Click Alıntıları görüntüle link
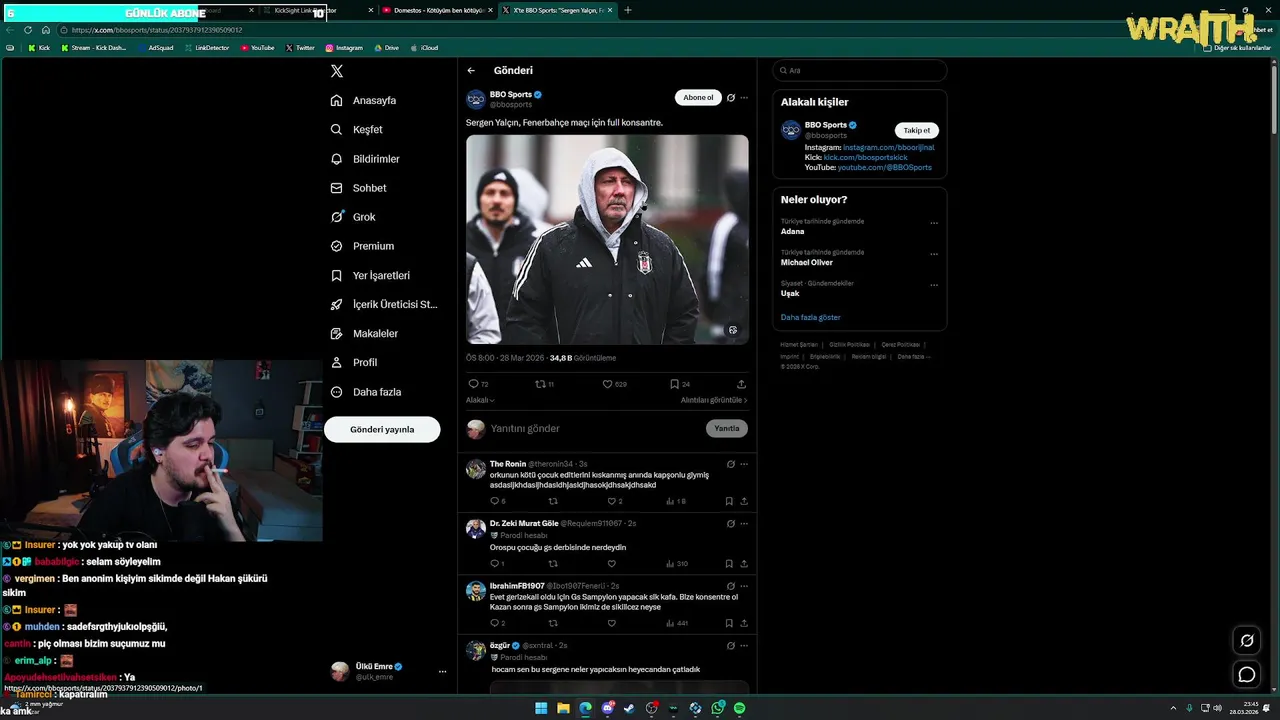The width and height of the screenshot is (1280, 720). click(714, 400)
